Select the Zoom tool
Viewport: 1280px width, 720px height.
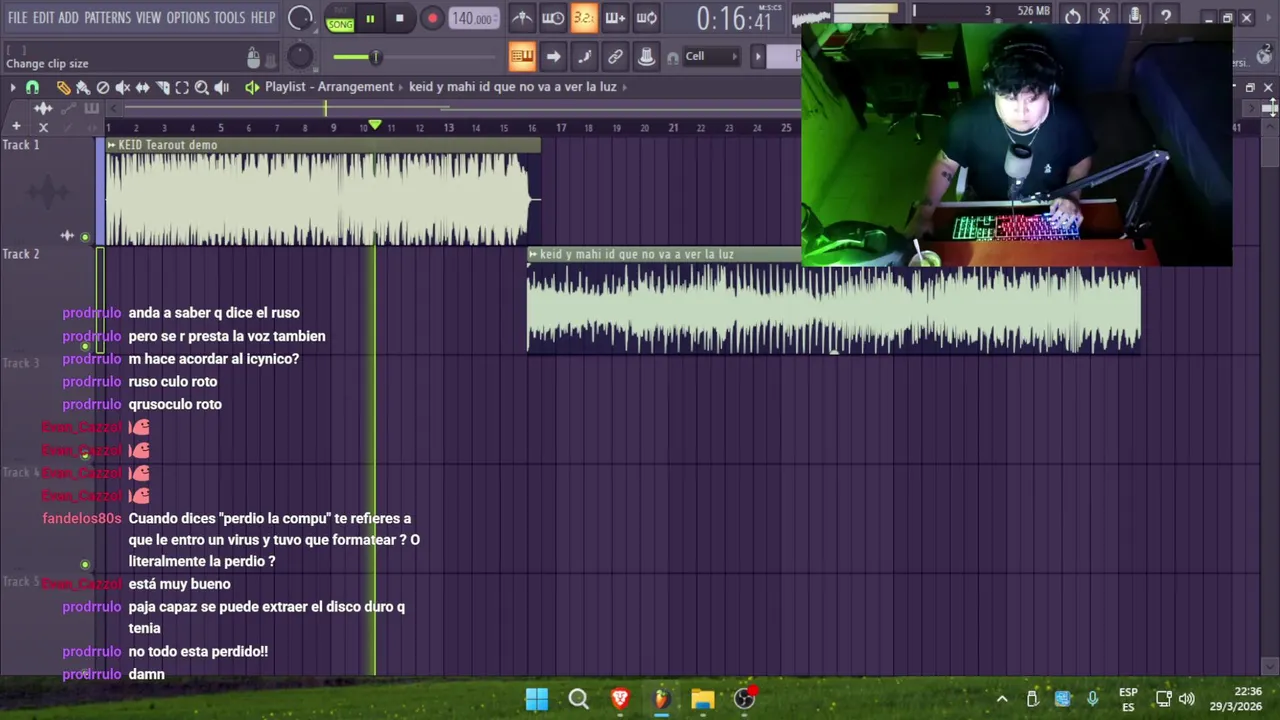[201, 87]
